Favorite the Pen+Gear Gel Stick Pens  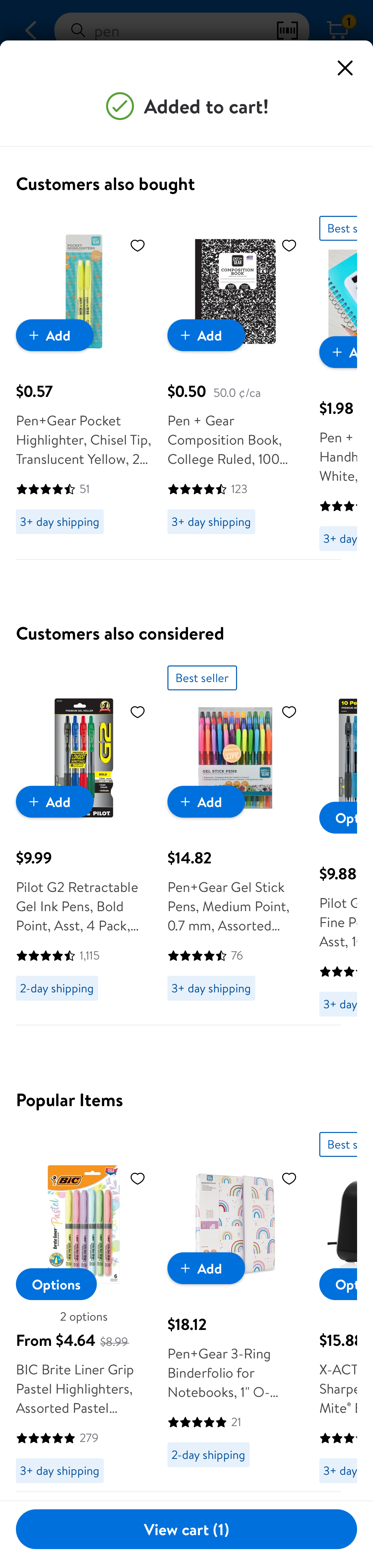pos(289,712)
